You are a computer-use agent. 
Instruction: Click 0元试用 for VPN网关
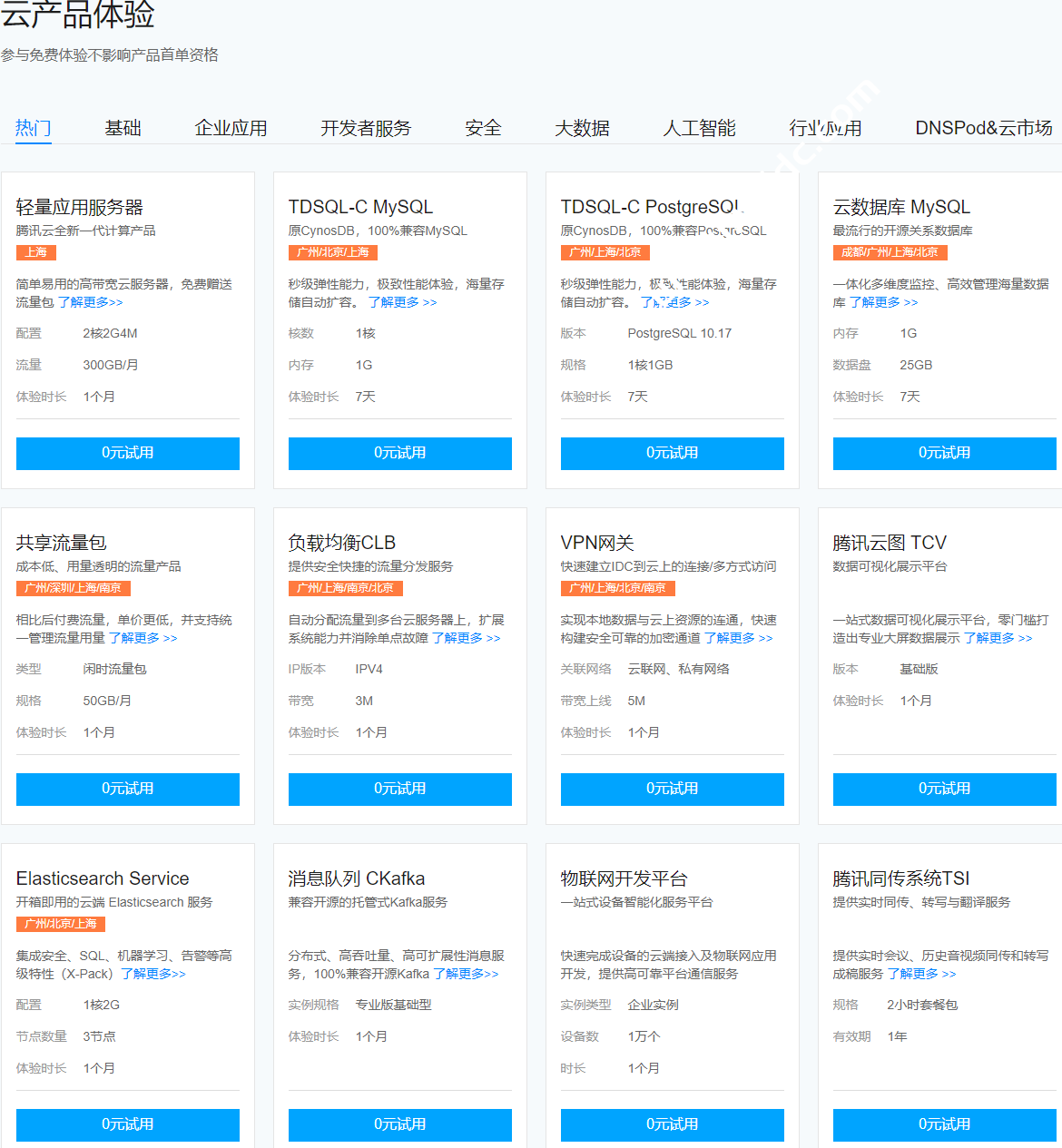point(673,789)
